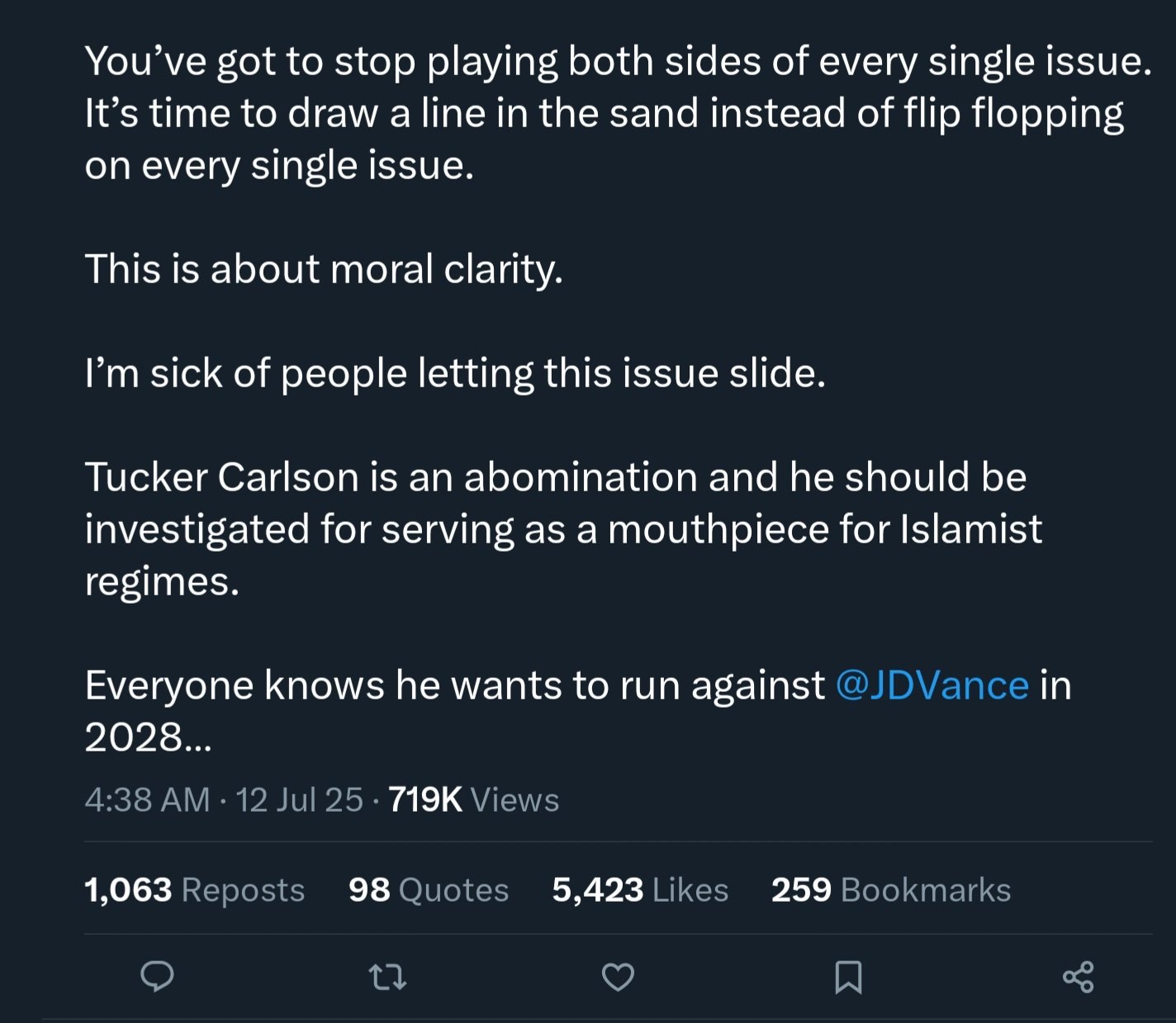View the 98 Quotes list
Image resolution: width=1176 pixels, height=1023 pixels.
click(x=429, y=890)
